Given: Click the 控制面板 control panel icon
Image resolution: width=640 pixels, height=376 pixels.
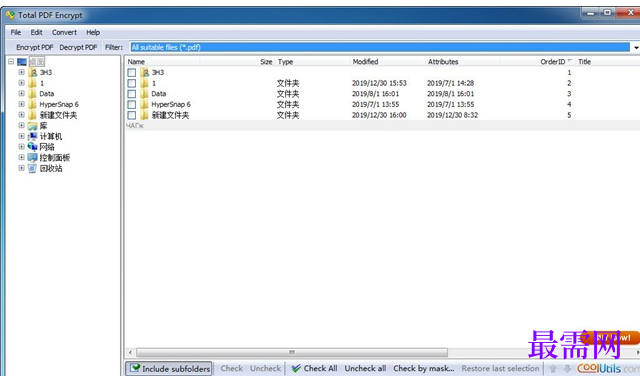Looking at the screenshot, I should coord(33,158).
